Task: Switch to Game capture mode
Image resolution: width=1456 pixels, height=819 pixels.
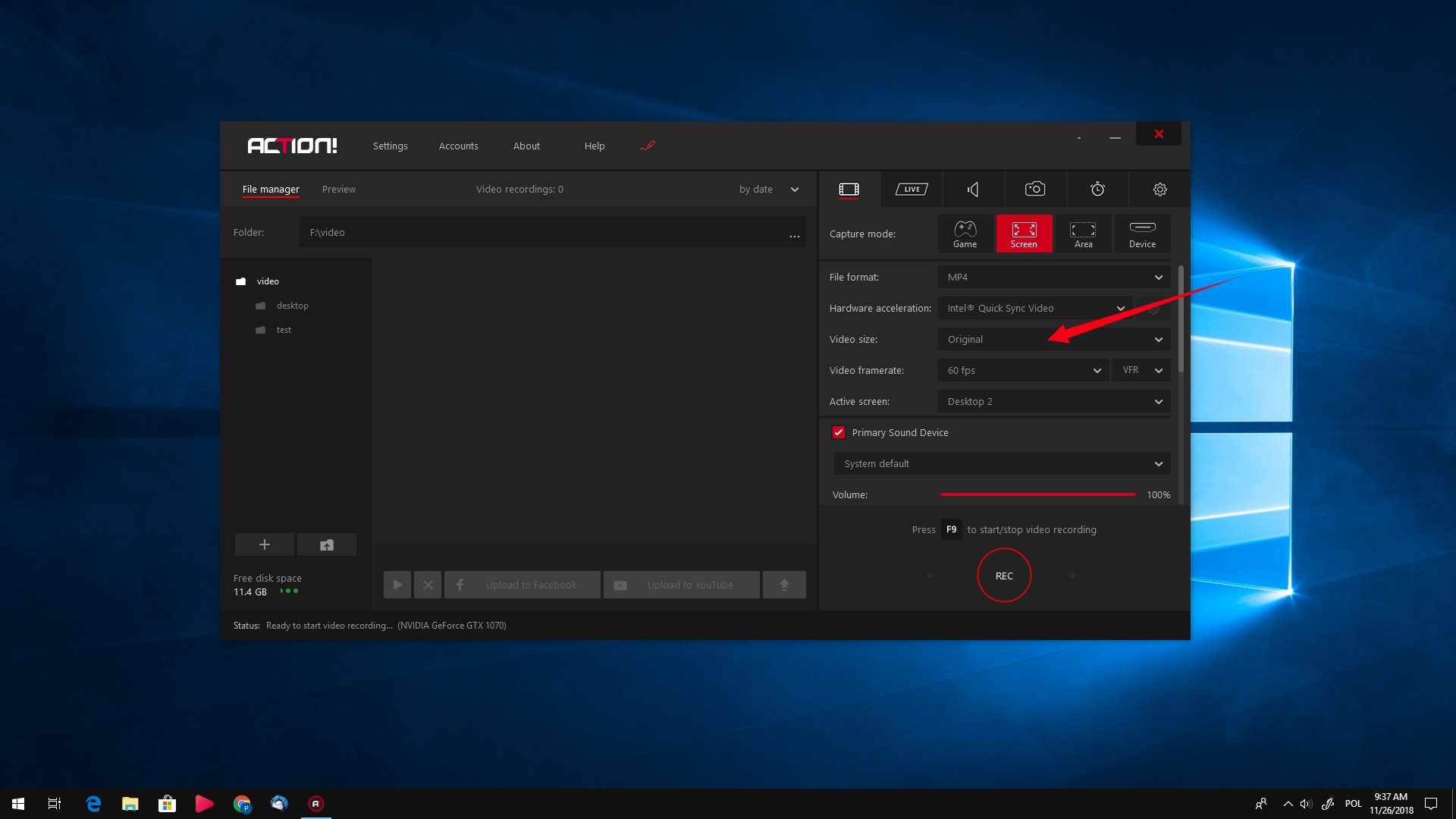Action: point(963,233)
